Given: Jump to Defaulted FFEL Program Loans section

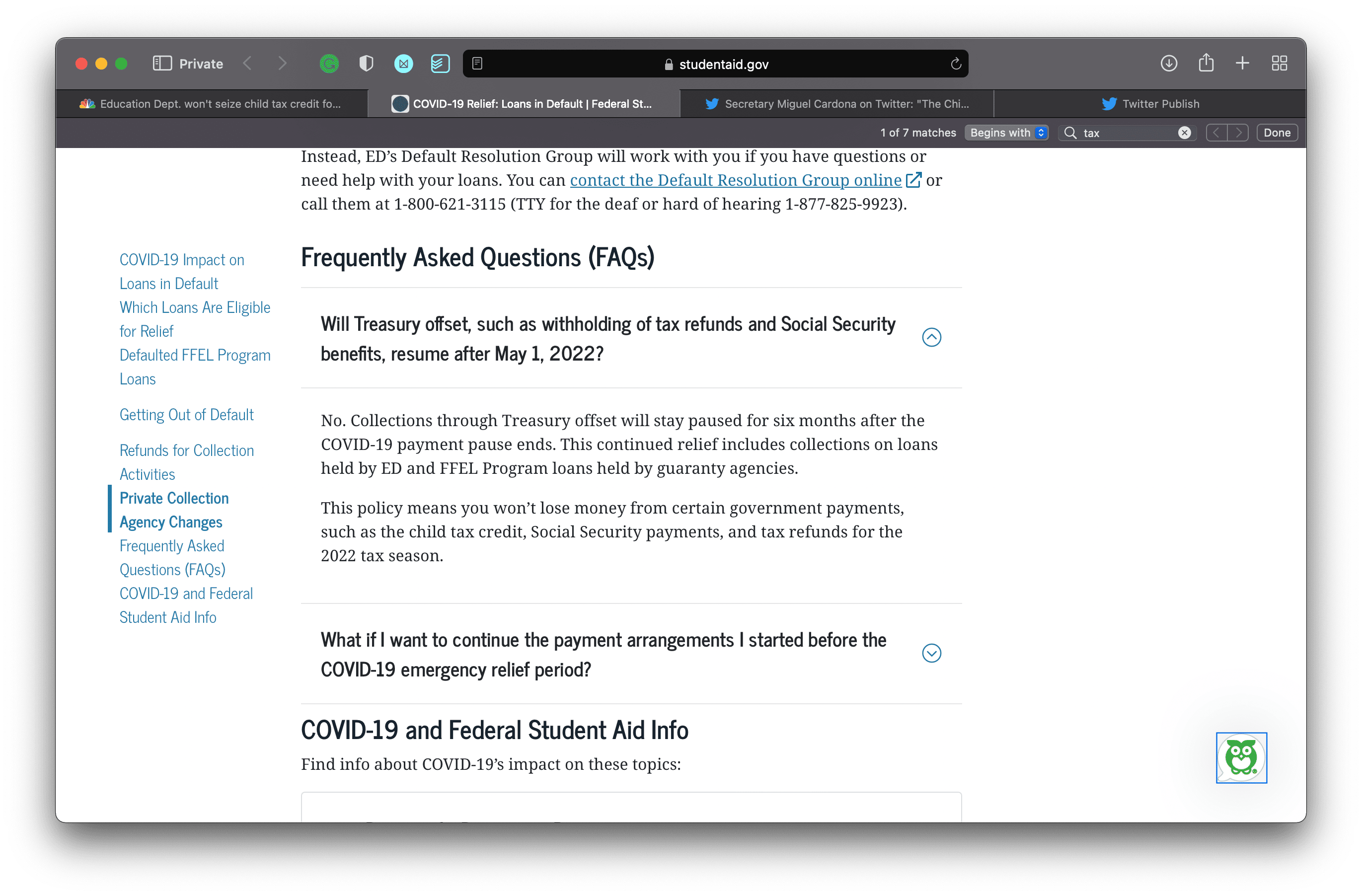Looking at the screenshot, I should pos(195,367).
